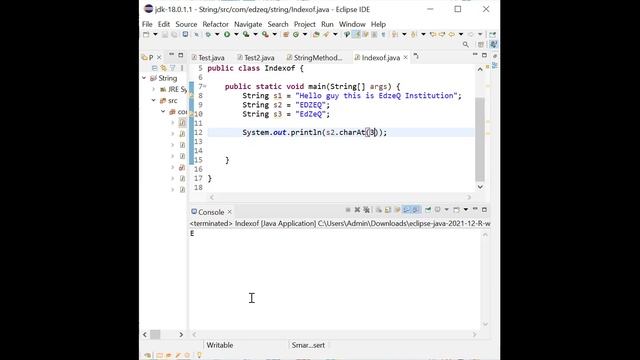The height and width of the screenshot is (360, 640).
Task: Open the Coverage dropdown arrow
Action: click(x=256, y=35)
